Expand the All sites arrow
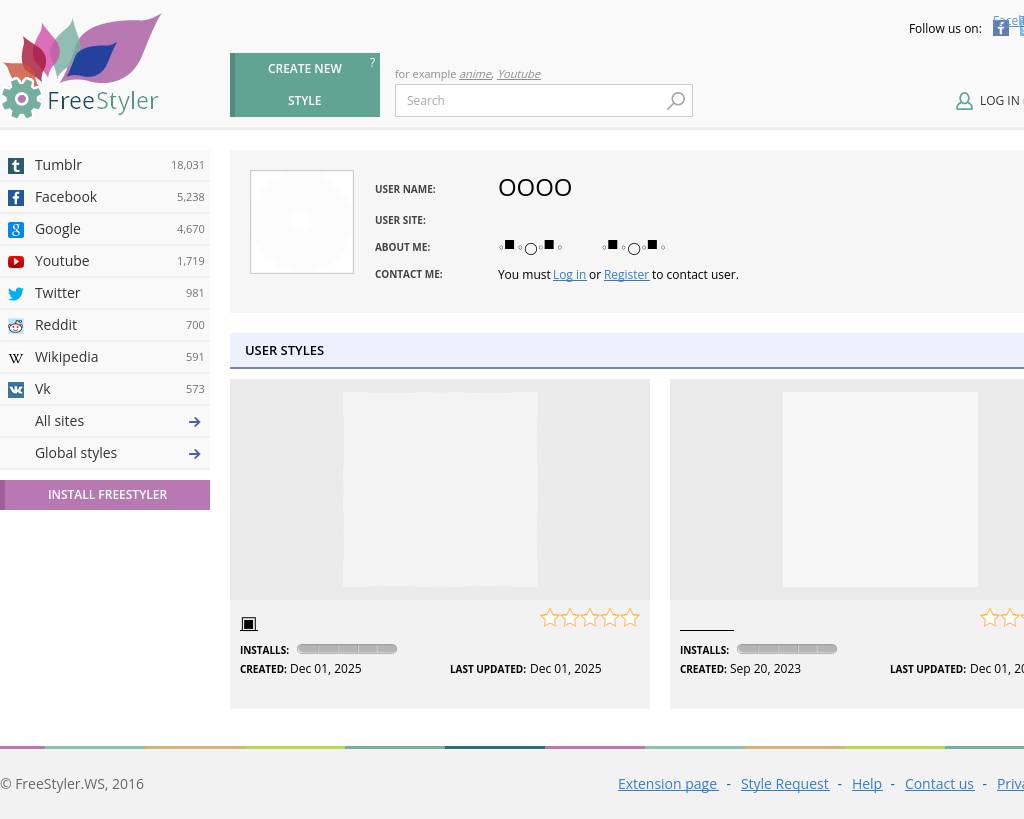1024x819 pixels. (x=194, y=422)
